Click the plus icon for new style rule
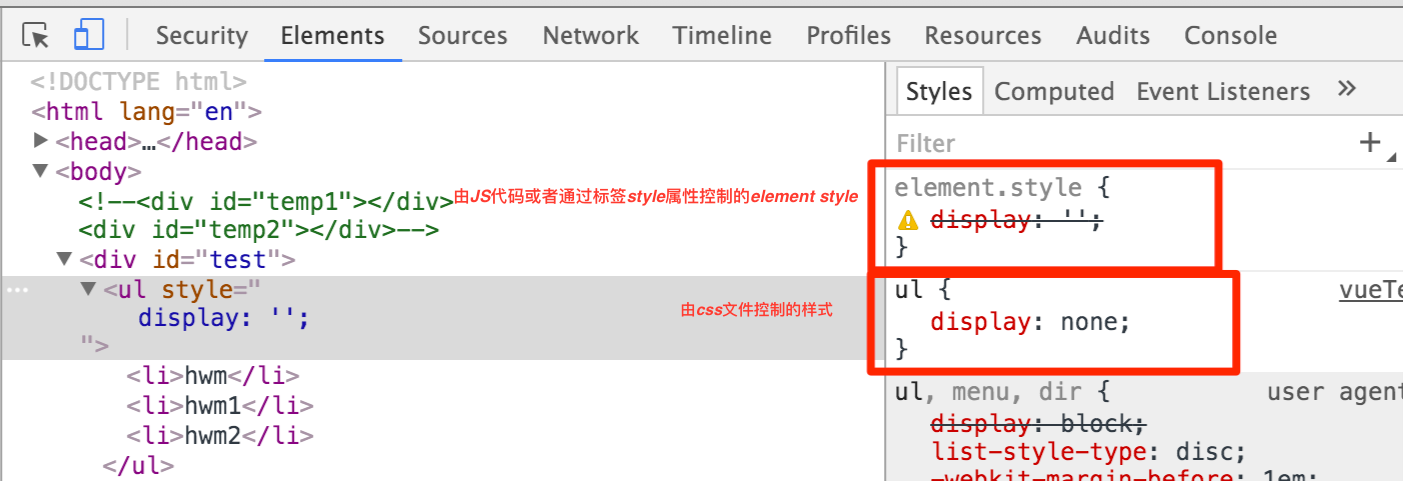The image size is (1403, 481). [x=1370, y=143]
